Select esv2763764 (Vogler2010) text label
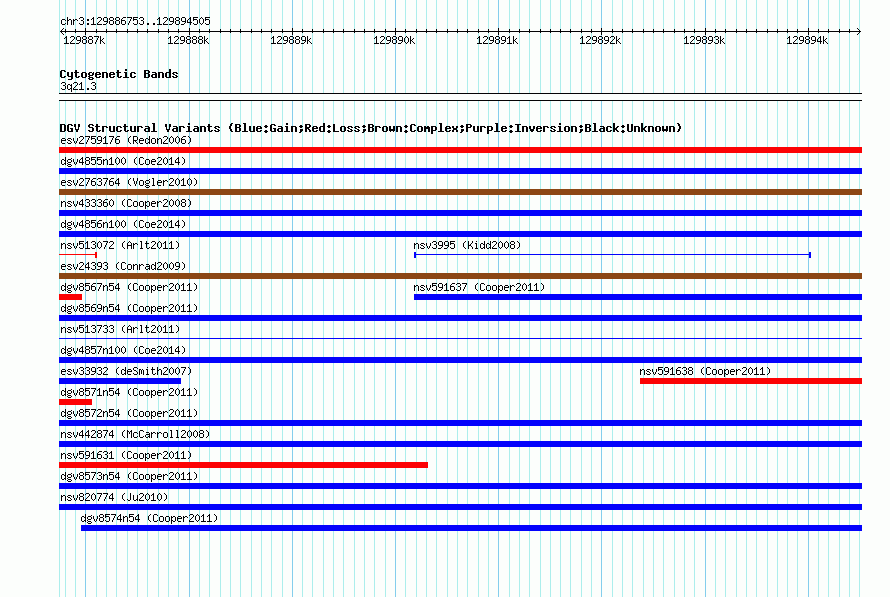 [x=129, y=182]
